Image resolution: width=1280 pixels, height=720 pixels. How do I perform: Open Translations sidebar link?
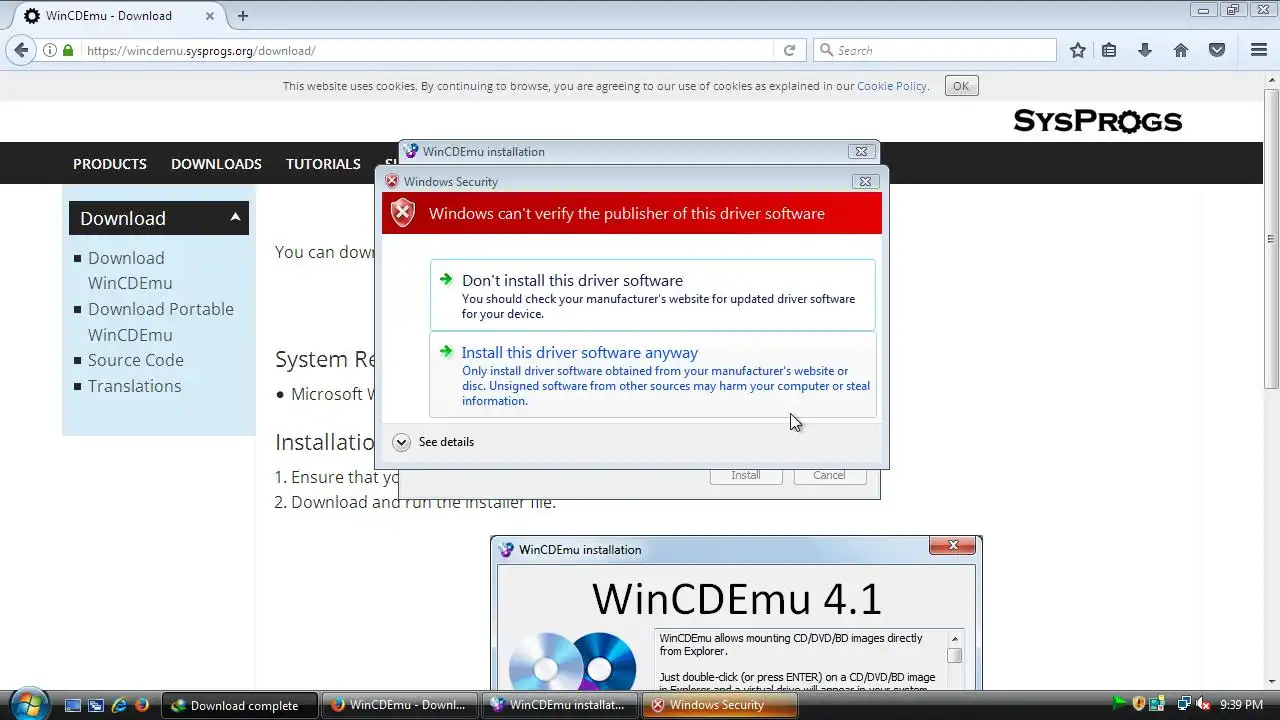(135, 386)
